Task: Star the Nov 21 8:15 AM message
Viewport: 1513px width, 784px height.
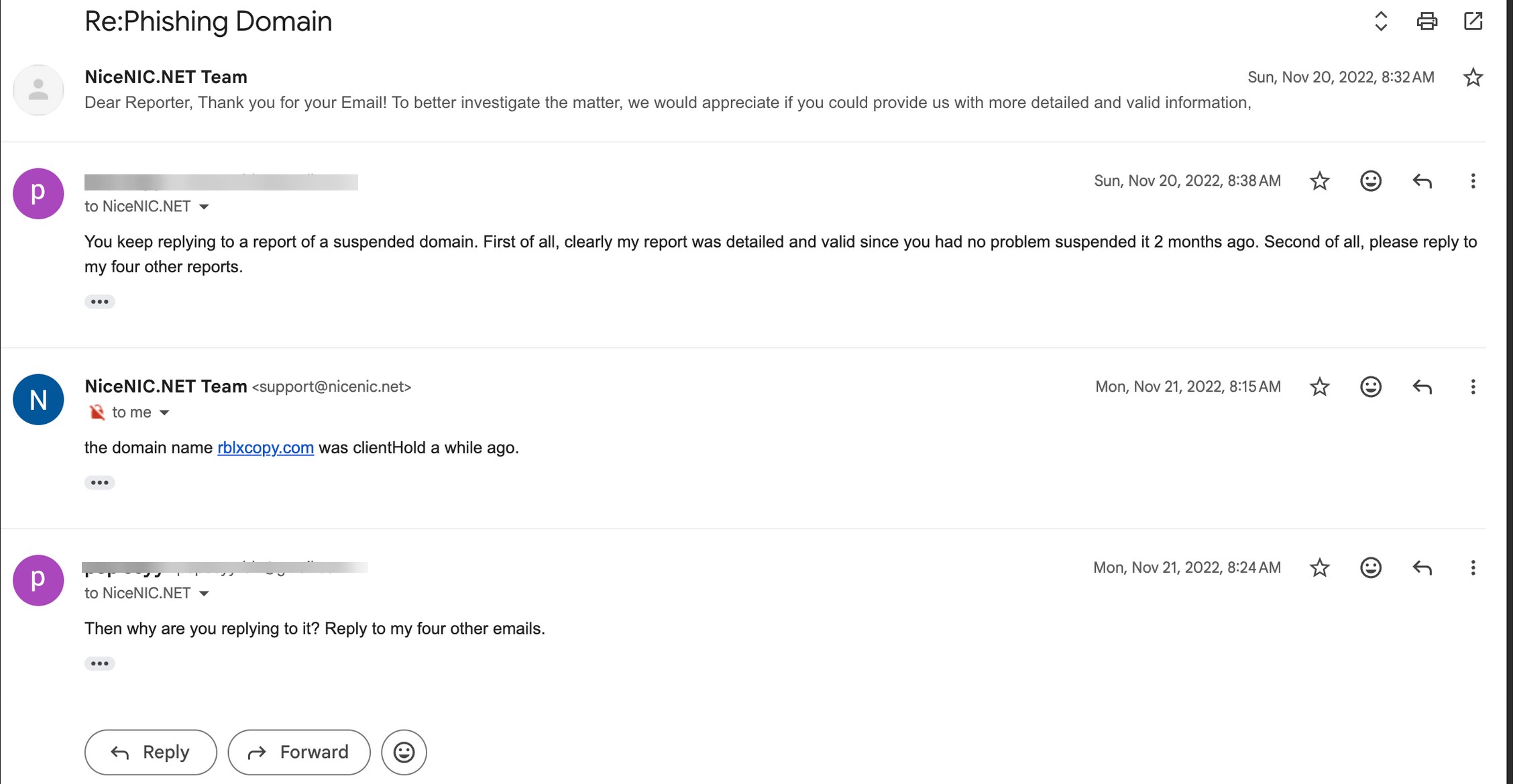Action: point(1319,387)
